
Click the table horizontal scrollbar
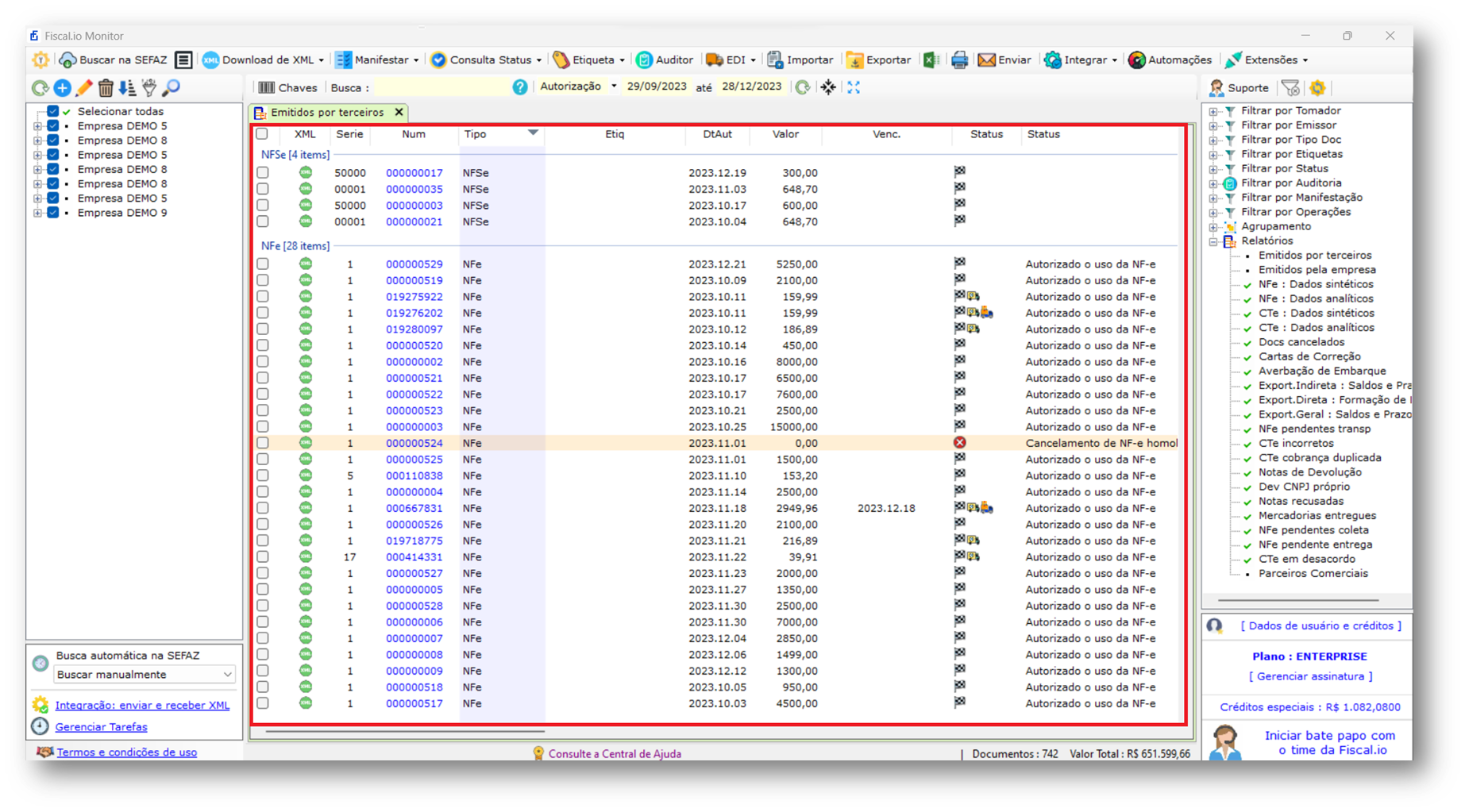click(x=405, y=731)
